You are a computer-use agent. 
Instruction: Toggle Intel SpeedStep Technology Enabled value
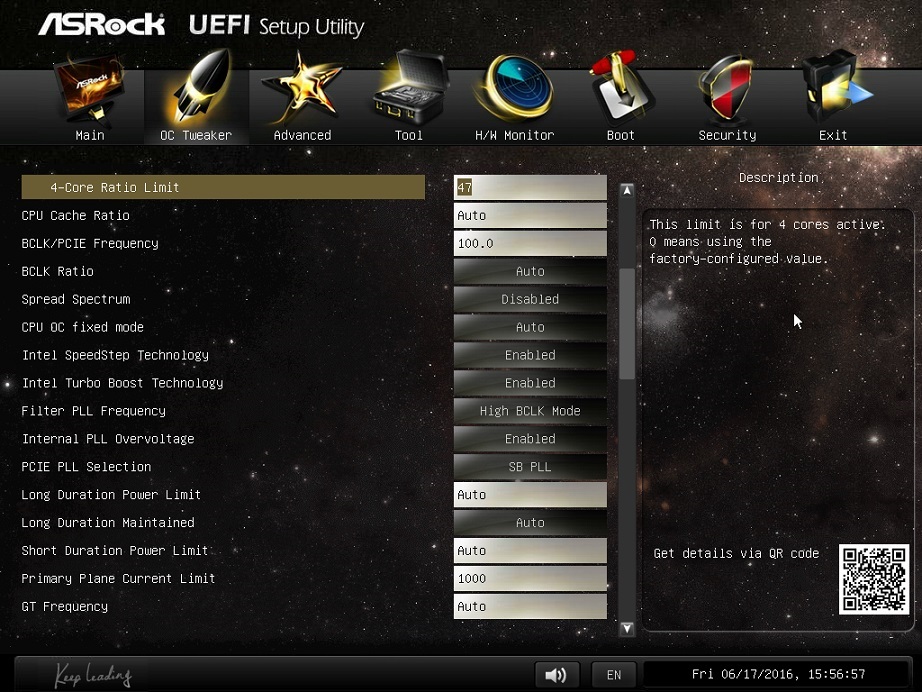(530, 355)
